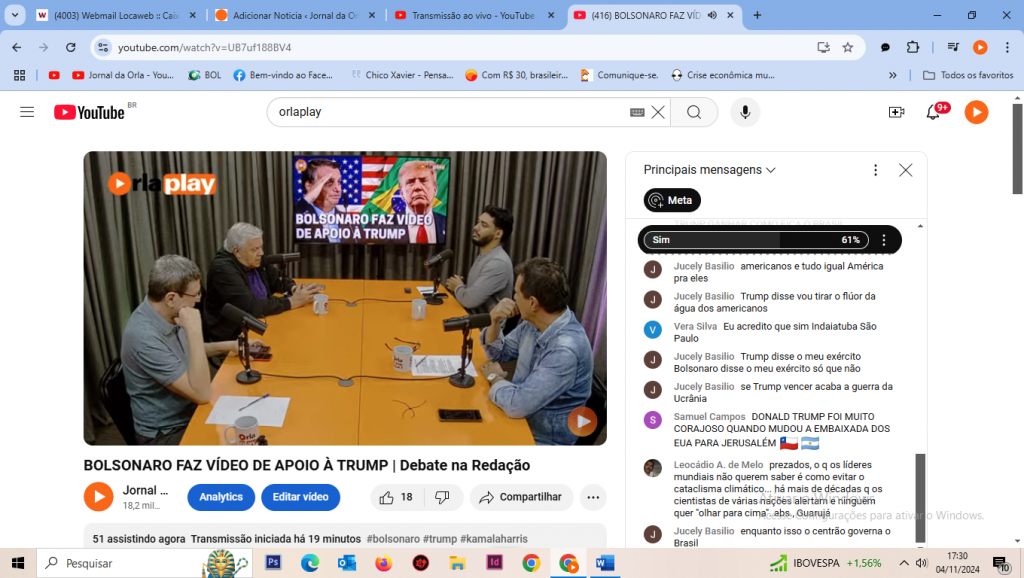This screenshot has width=1024, height=578.
Task: Open Photoshop from the taskbar
Action: (273, 563)
